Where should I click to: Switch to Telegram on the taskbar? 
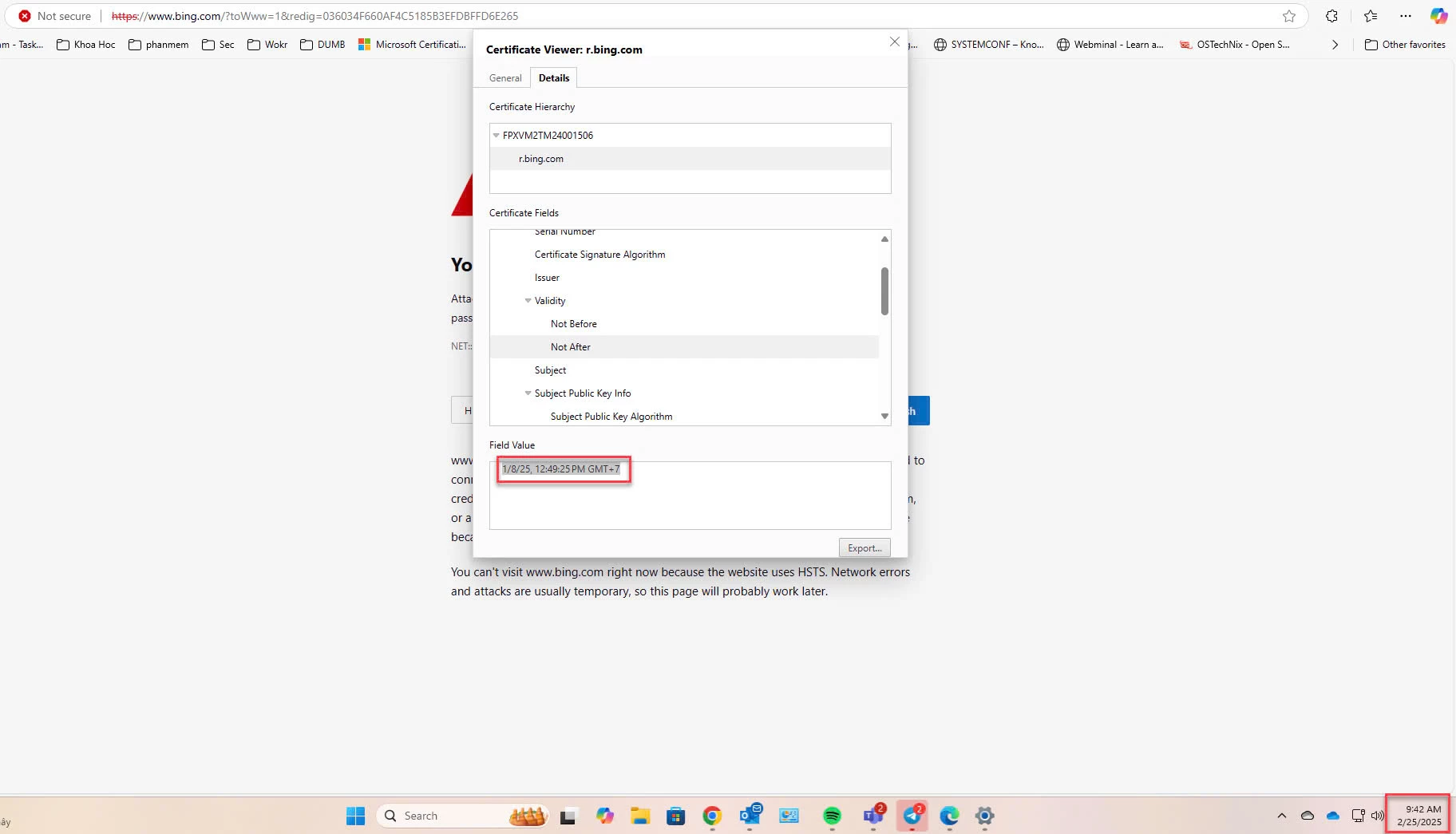pyautogui.click(x=912, y=816)
